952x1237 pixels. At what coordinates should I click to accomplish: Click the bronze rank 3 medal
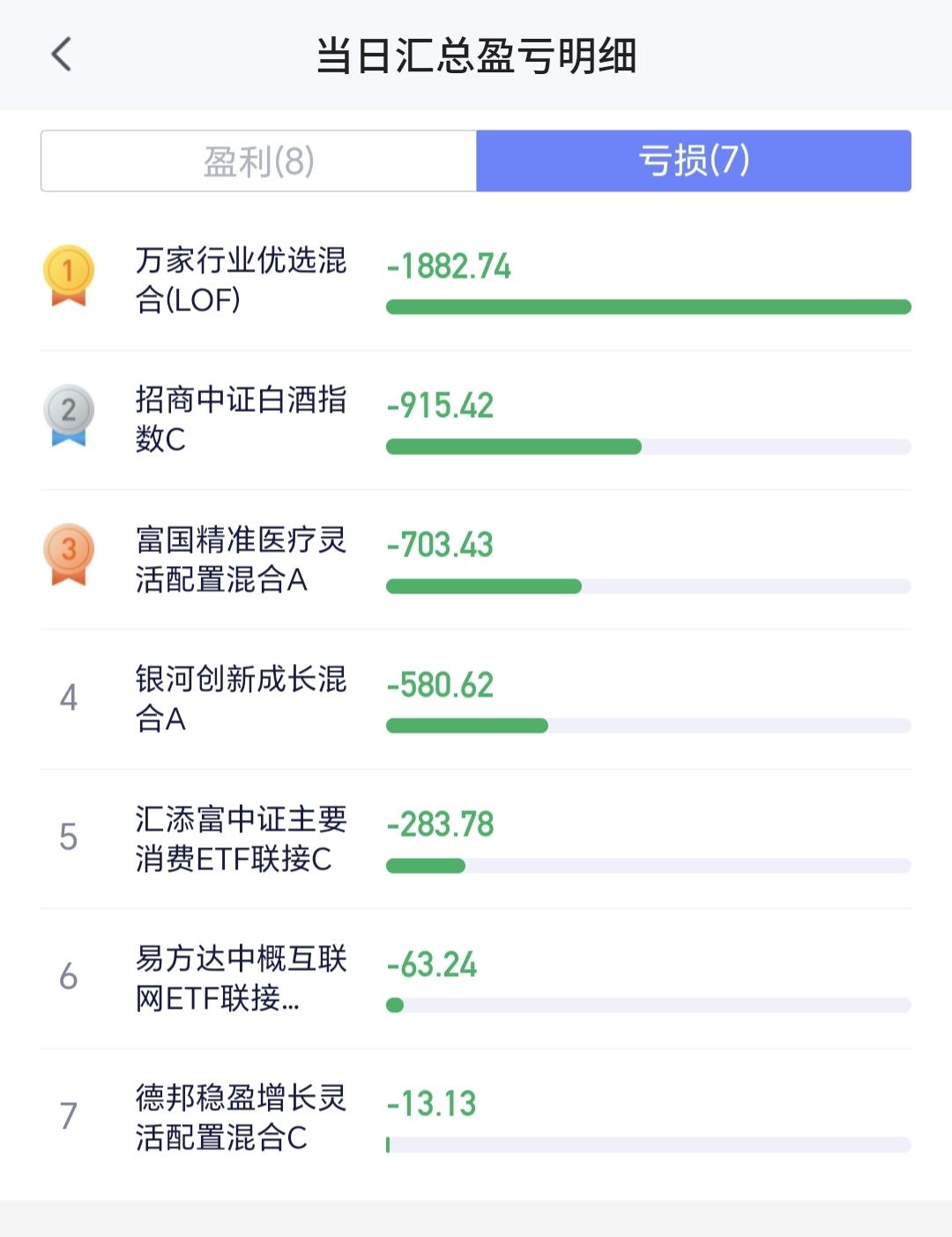pyautogui.click(x=68, y=554)
